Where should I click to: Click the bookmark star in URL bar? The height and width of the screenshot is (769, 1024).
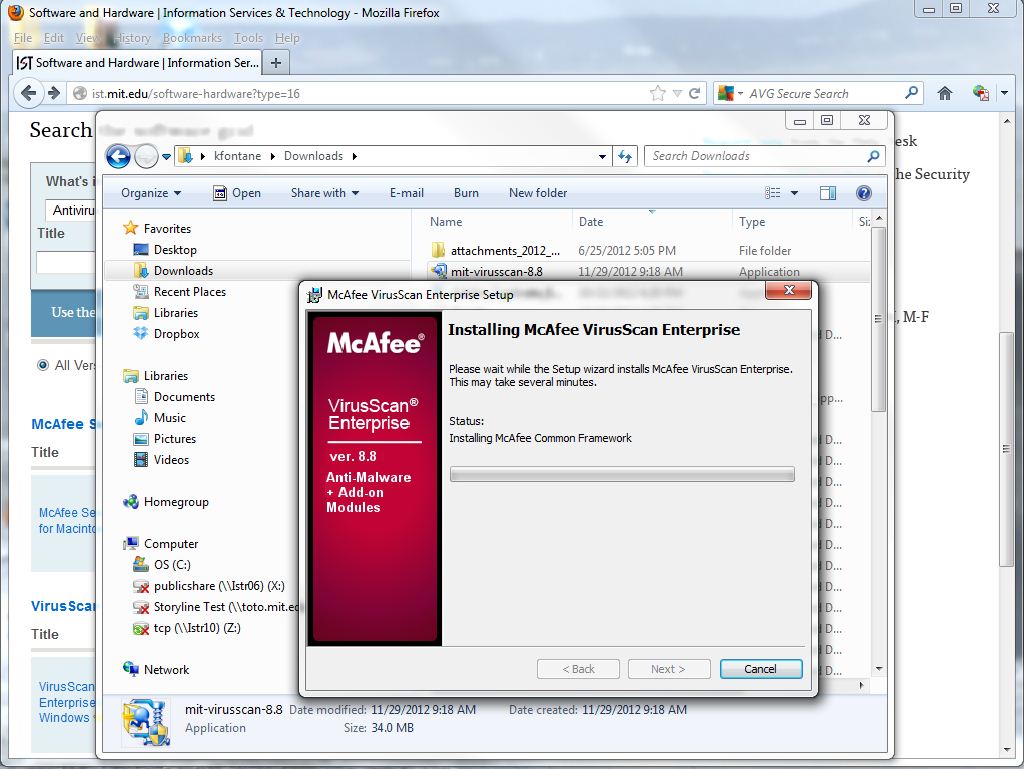click(657, 93)
